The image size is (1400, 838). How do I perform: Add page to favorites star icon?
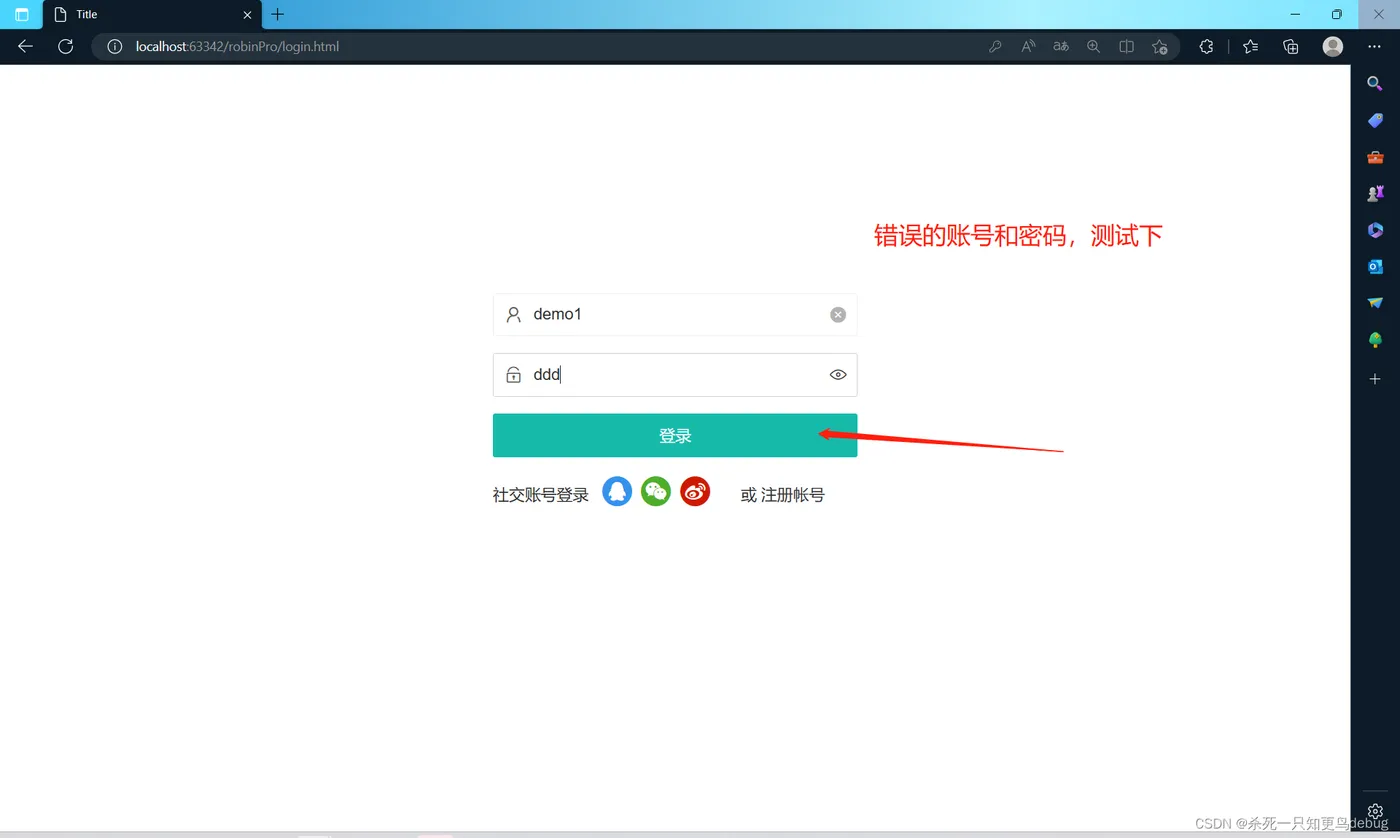tap(1160, 46)
